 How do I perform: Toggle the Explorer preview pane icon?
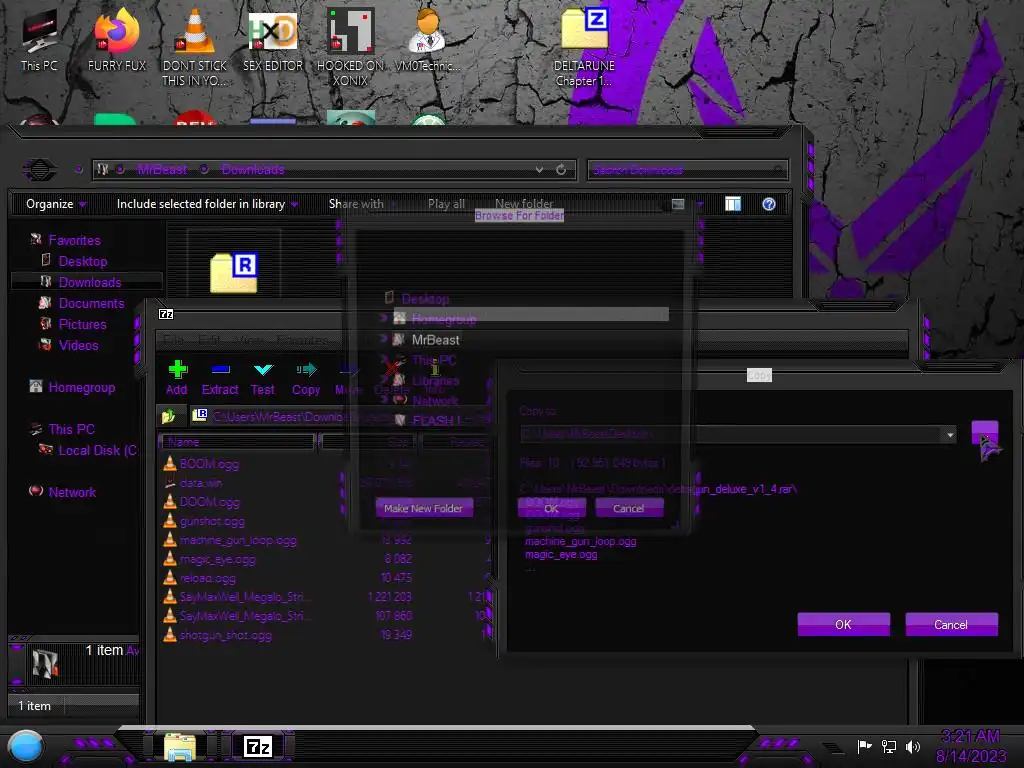[733, 204]
